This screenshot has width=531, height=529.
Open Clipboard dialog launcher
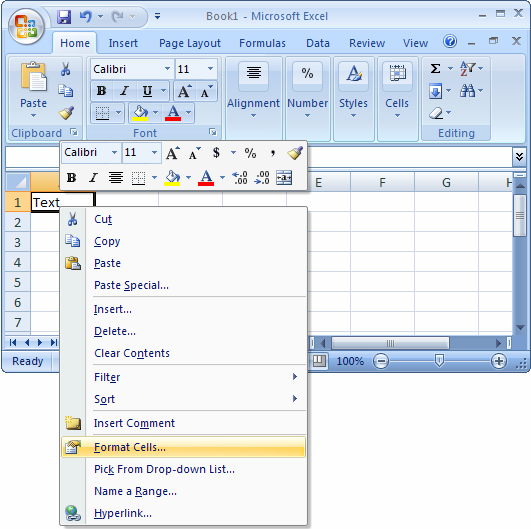[x=73, y=132]
